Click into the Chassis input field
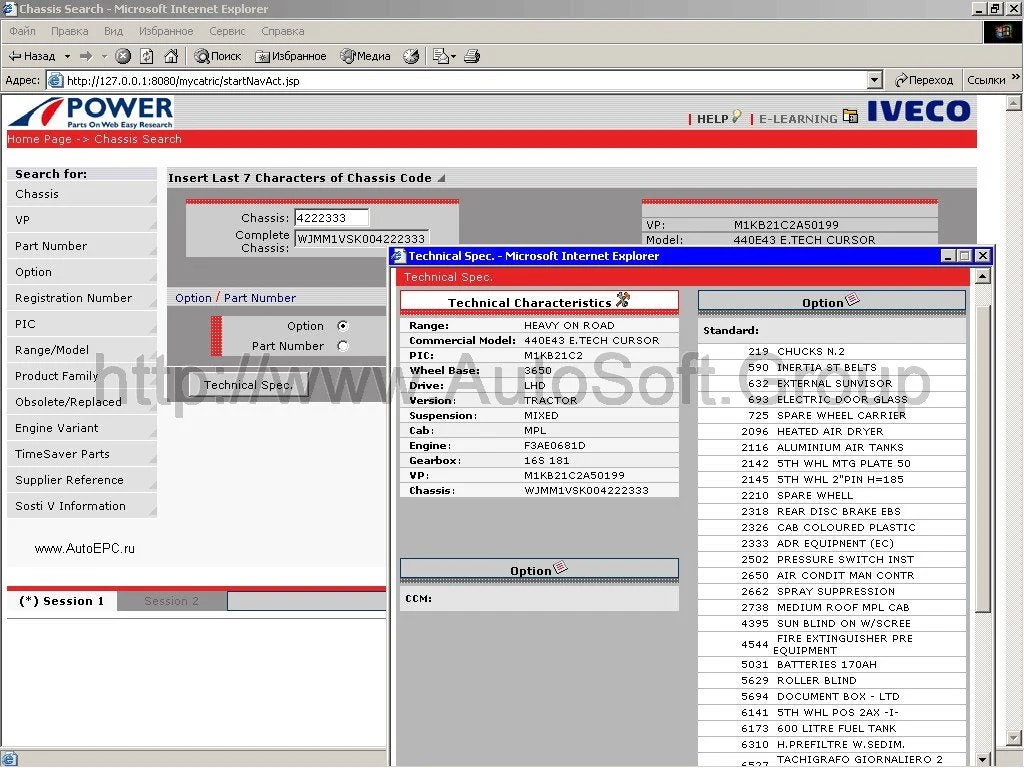This screenshot has height=768, width=1024. click(x=331, y=217)
